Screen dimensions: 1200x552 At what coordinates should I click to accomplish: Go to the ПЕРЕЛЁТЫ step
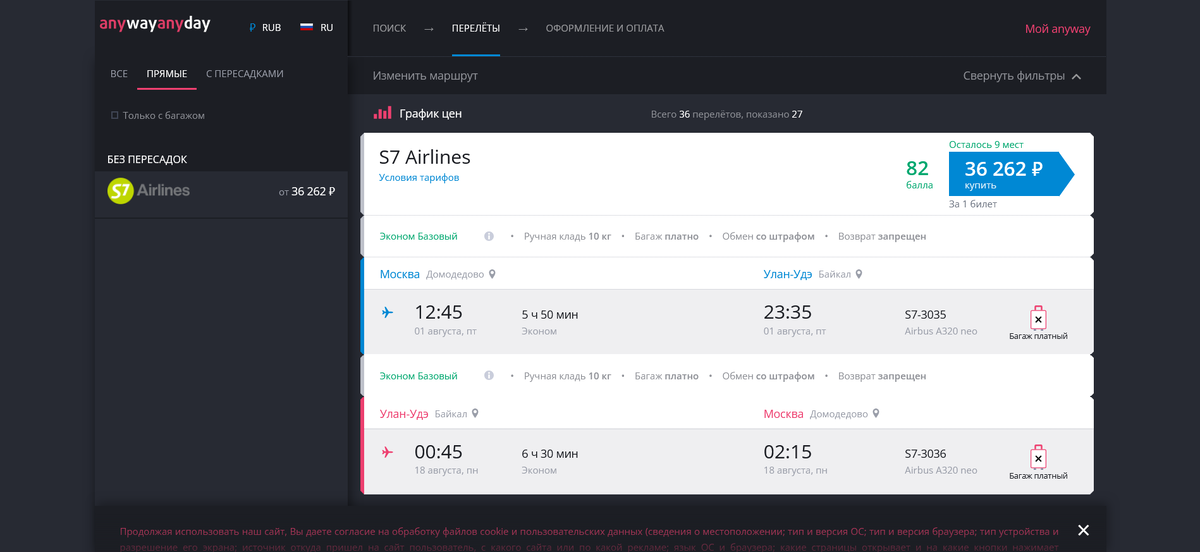point(476,28)
